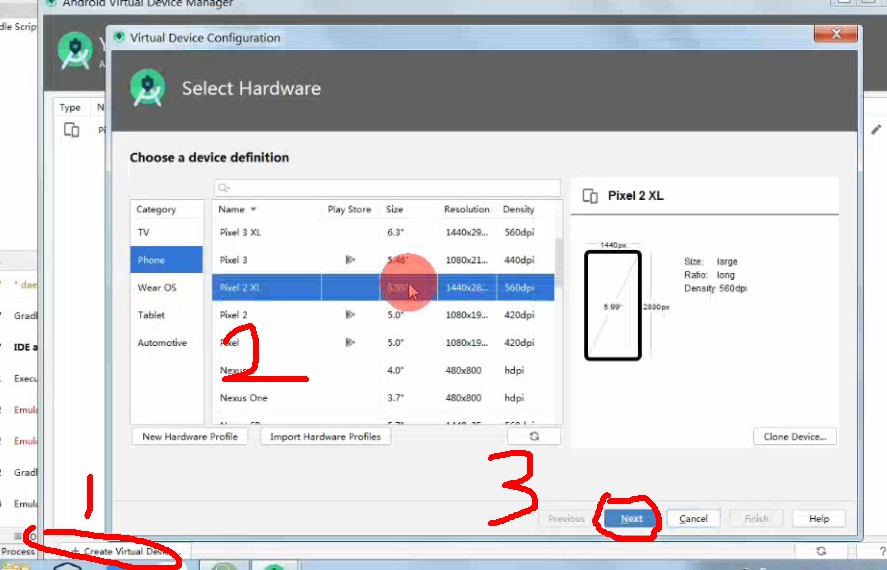Click the 1440x28 resolution in Pixel 2 XL row
Screen dimensions: 887x570
[467, 288]
